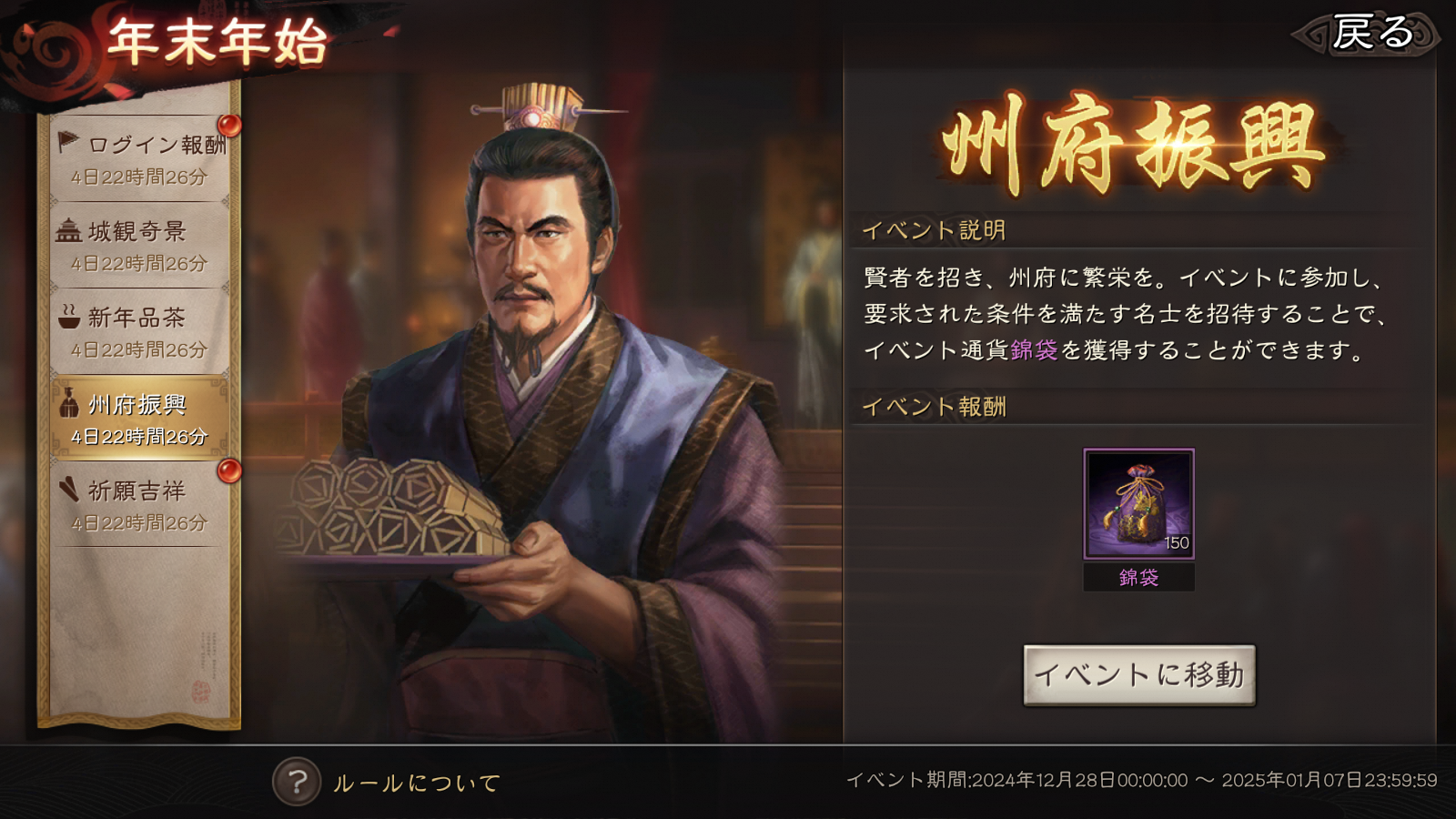Click the tea bowl icon beside 新年品茶
This screenshot has height=819, width=1456.
tap(68, 317)
